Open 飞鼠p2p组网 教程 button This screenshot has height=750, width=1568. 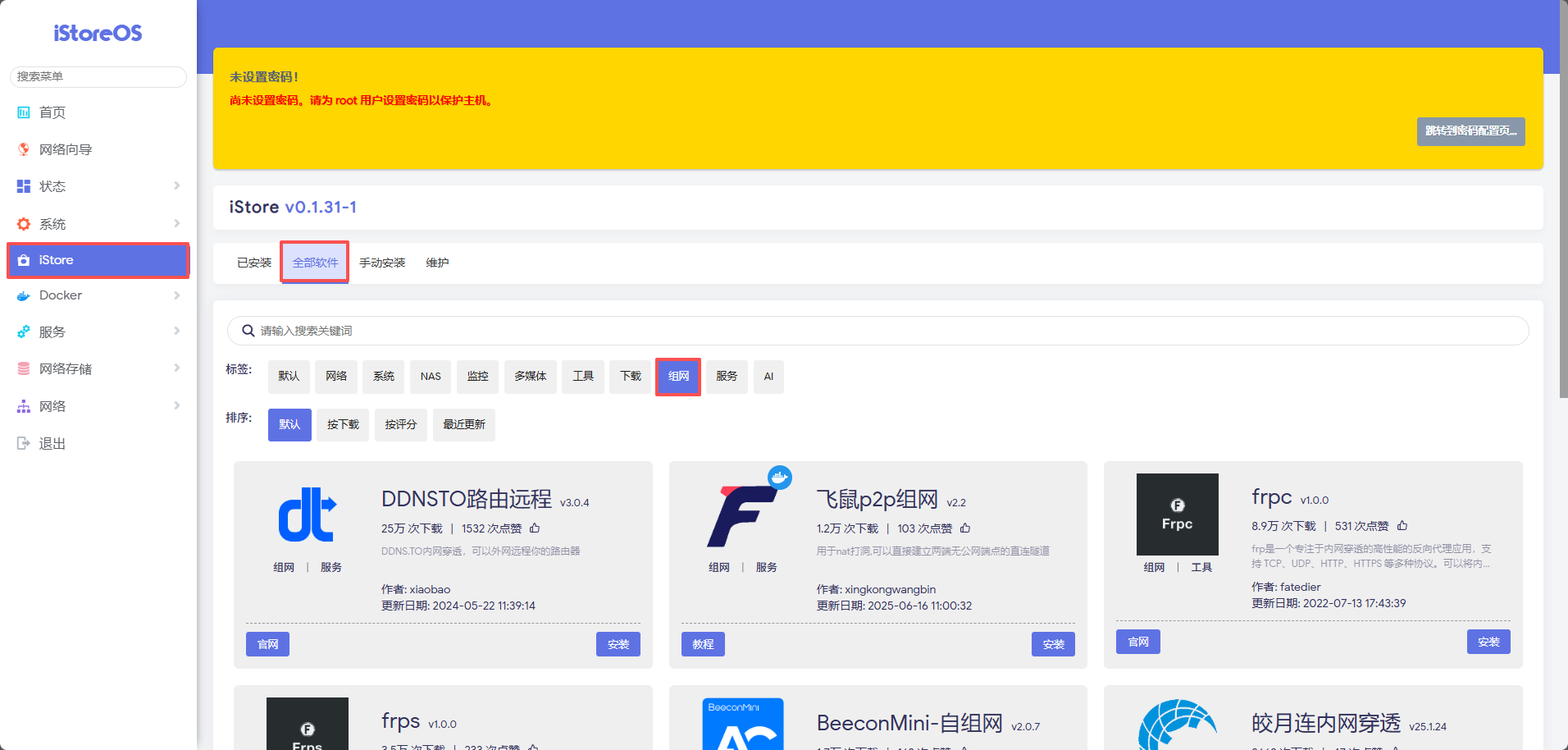(703, 644)
